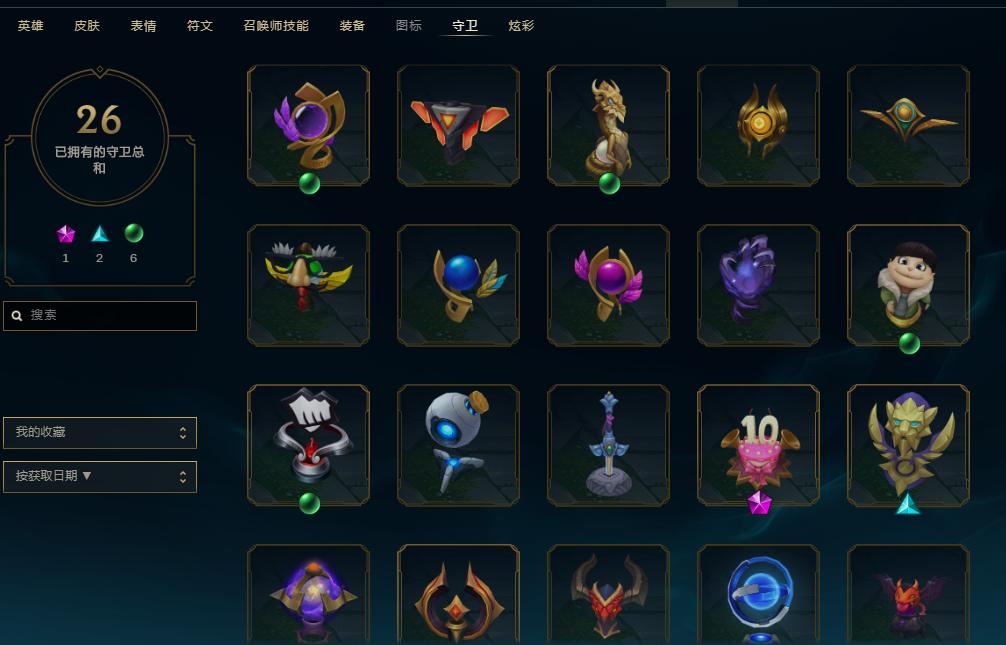This screenshot has height=645, width=1006.
Task: Open the 英雄 collection tab
Action: (31, 26)
